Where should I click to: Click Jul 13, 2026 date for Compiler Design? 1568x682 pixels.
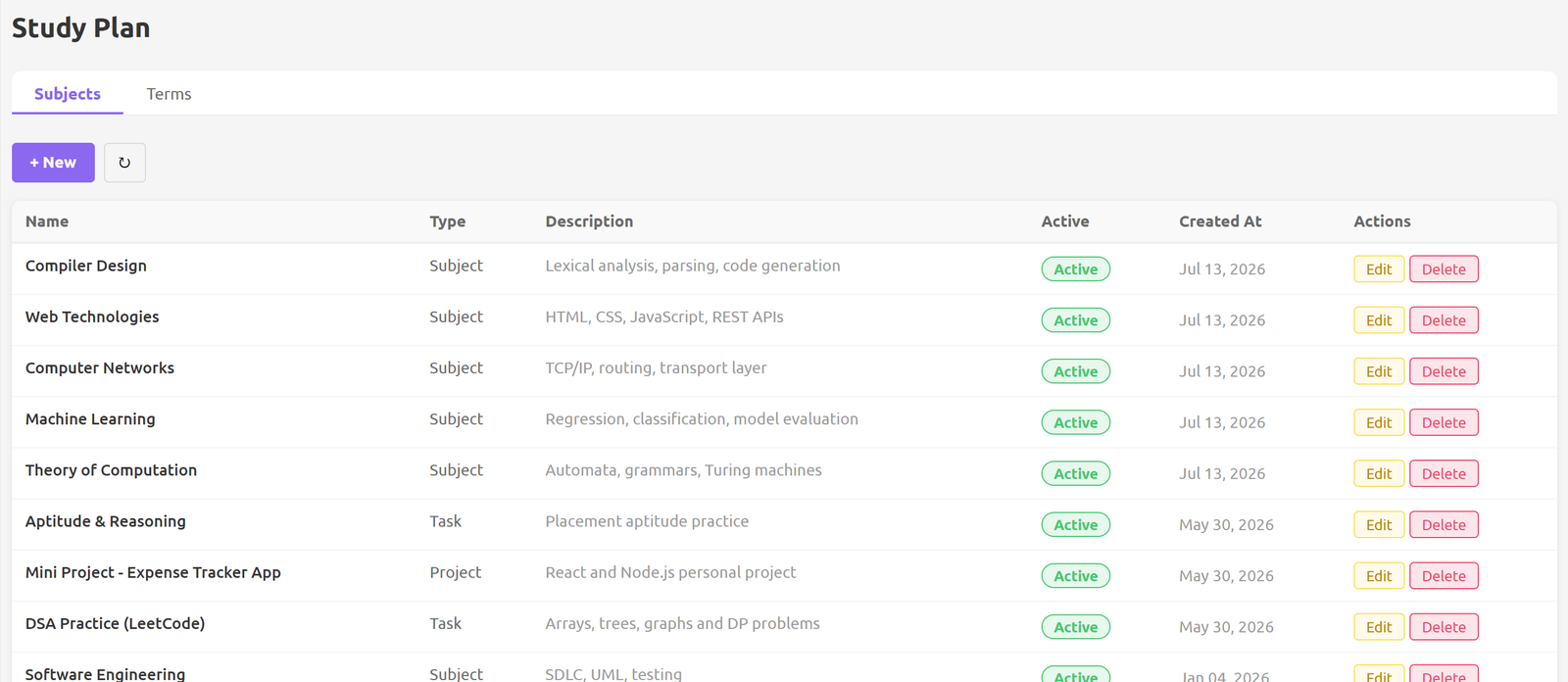[x=1222, y=269]
